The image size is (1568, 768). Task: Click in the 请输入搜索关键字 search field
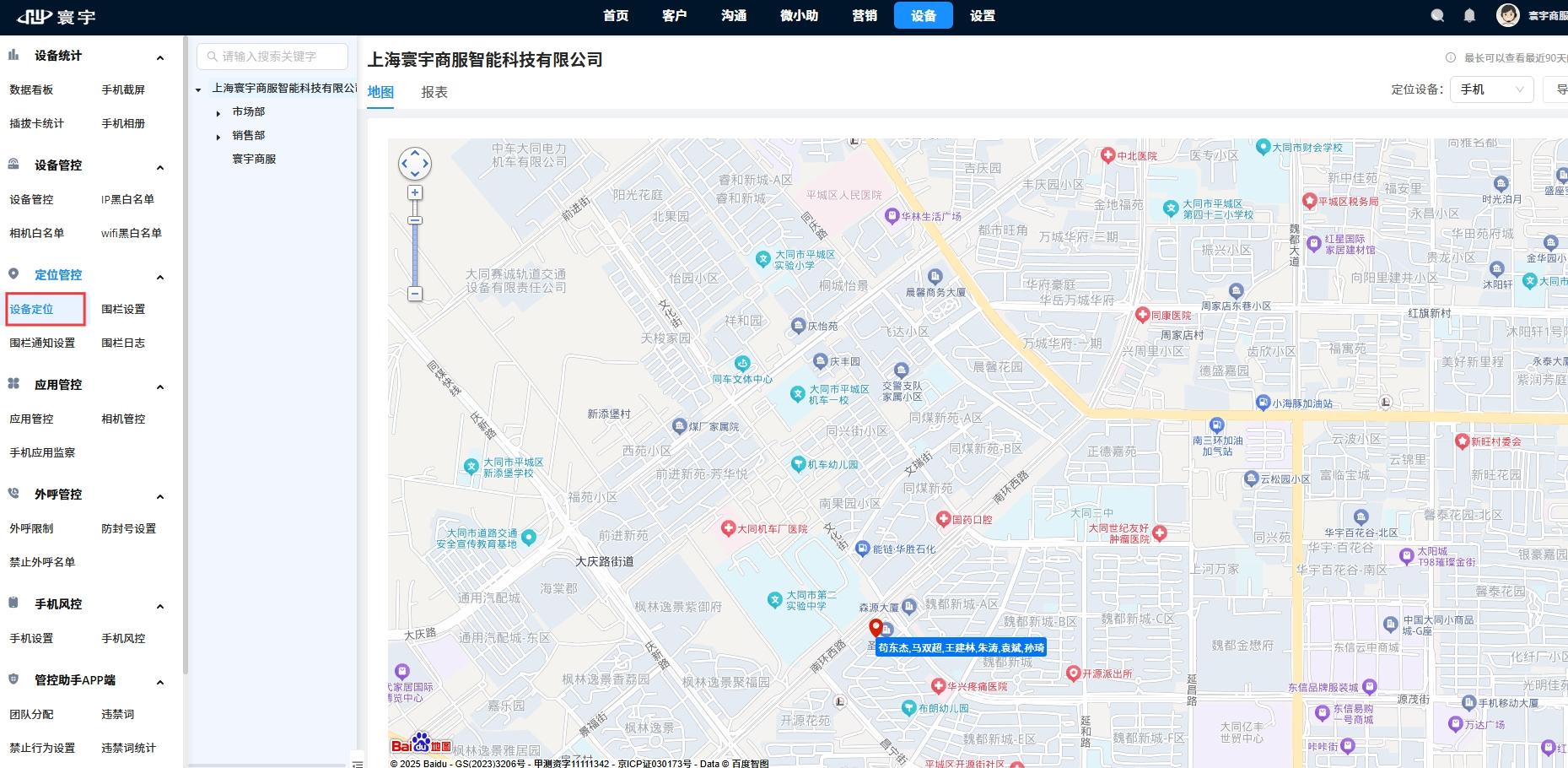click(272, 57)
